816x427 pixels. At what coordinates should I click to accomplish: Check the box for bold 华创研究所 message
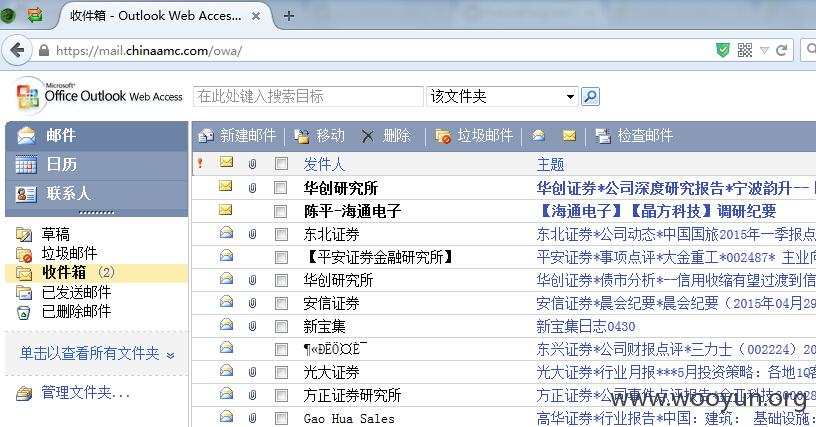pos(280,187)
